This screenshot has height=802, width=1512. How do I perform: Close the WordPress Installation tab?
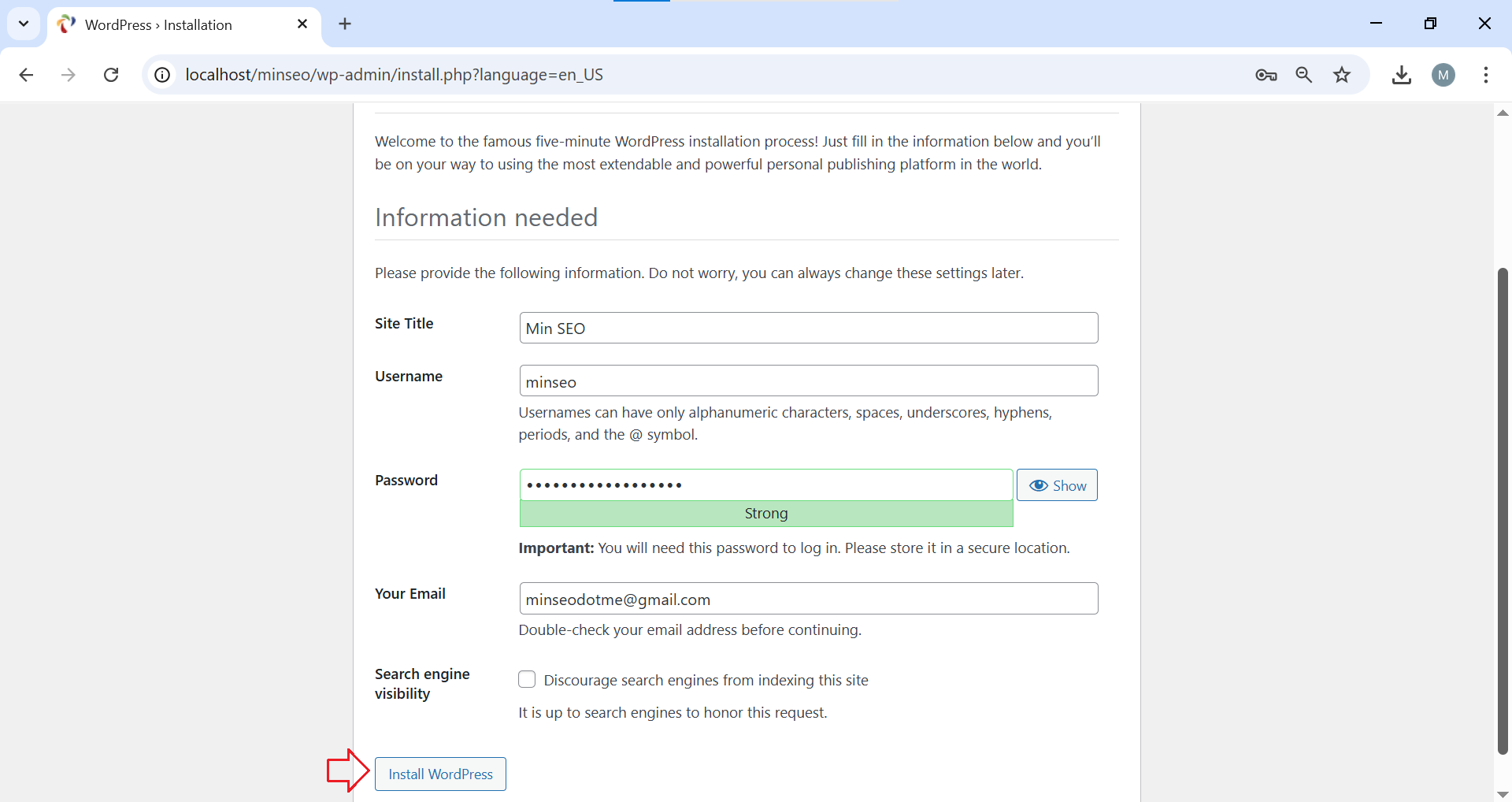pyautogui.click(x=302, y=24)
